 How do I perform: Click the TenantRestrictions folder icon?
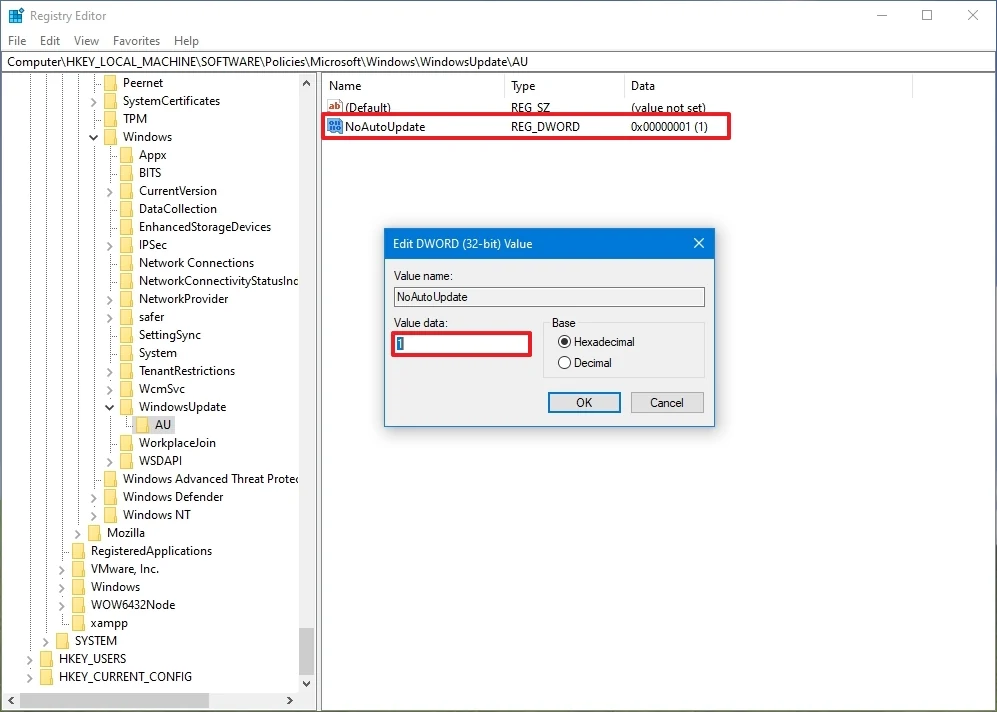(x=127, y=371)
